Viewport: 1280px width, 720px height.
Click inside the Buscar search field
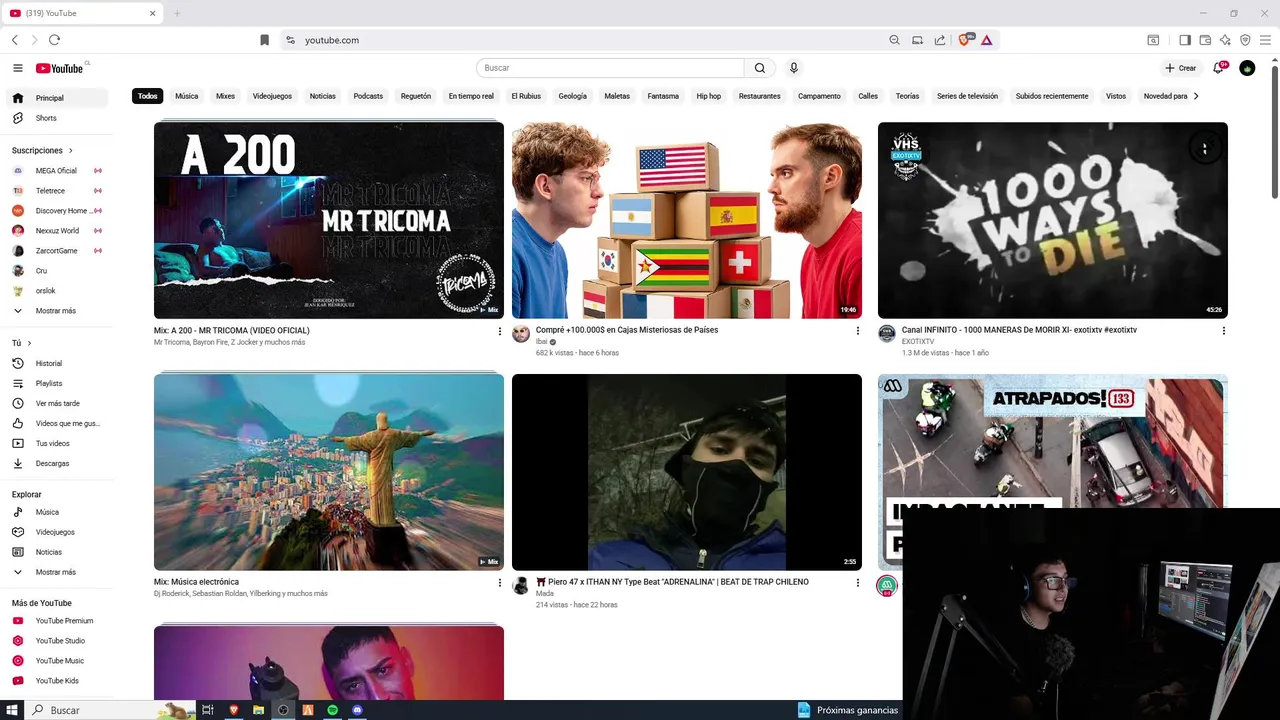(610, 68)
